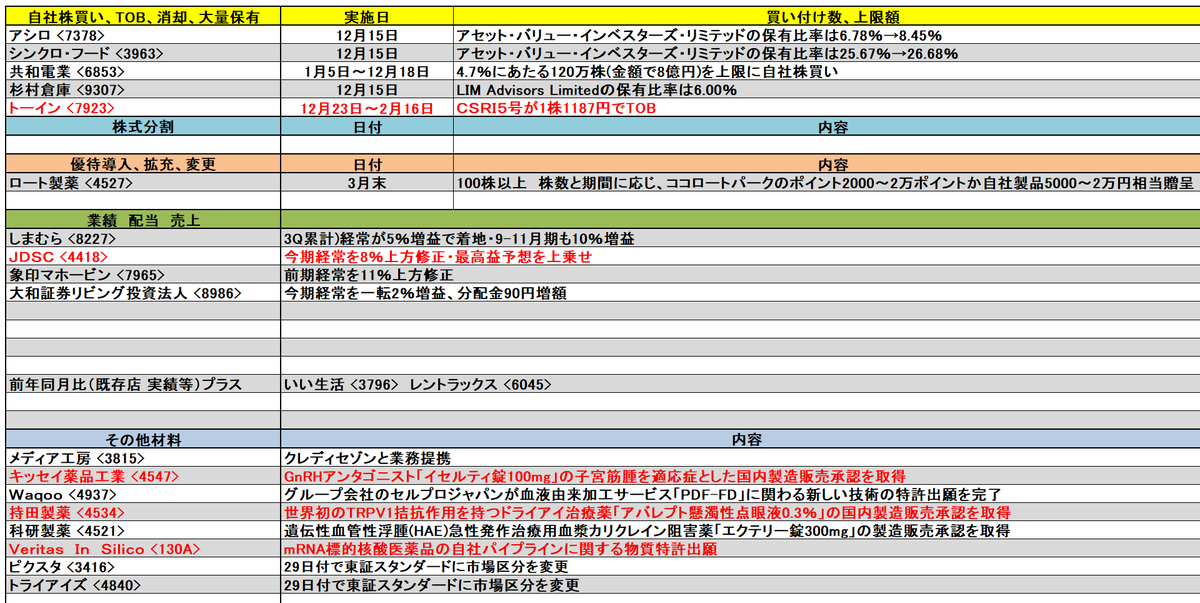1200x603 pixels.
Task: Select the 東証スタンダード cell in the トライアイズ row
Action: (740, 584)
